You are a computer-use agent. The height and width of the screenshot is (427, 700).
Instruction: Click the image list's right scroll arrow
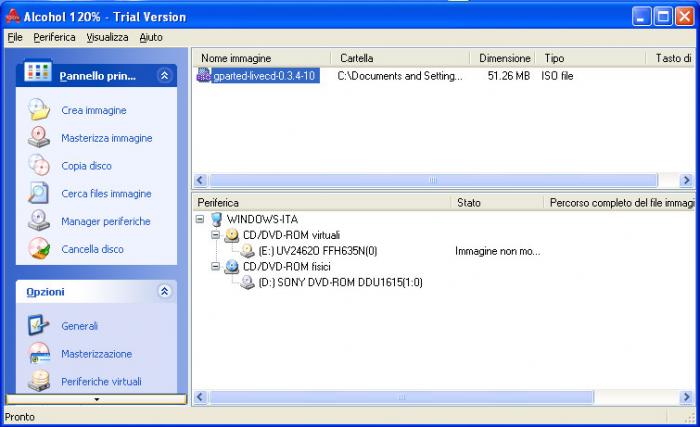(x=686, y=180)
